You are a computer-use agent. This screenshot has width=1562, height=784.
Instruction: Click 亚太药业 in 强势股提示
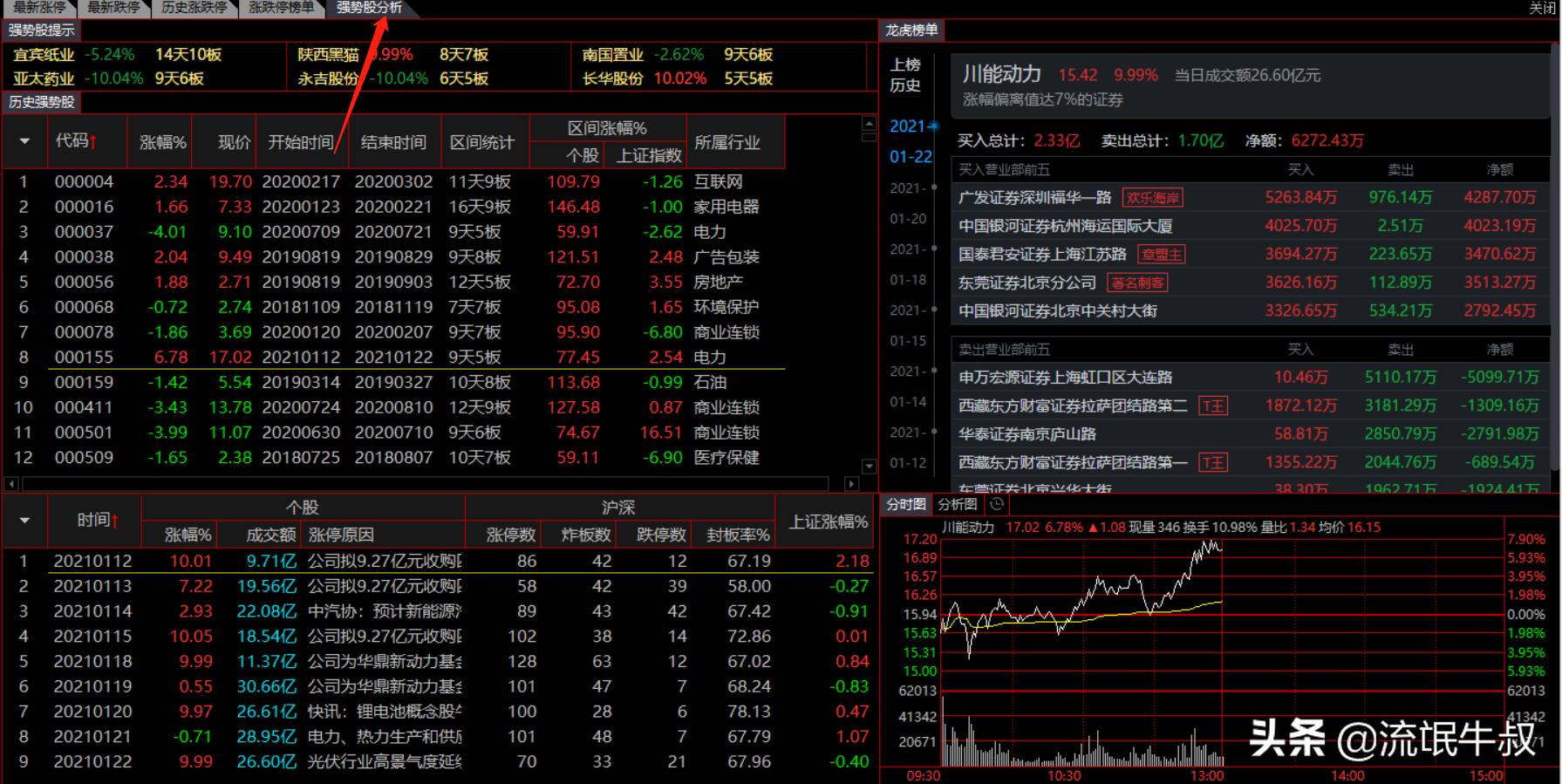44,78
